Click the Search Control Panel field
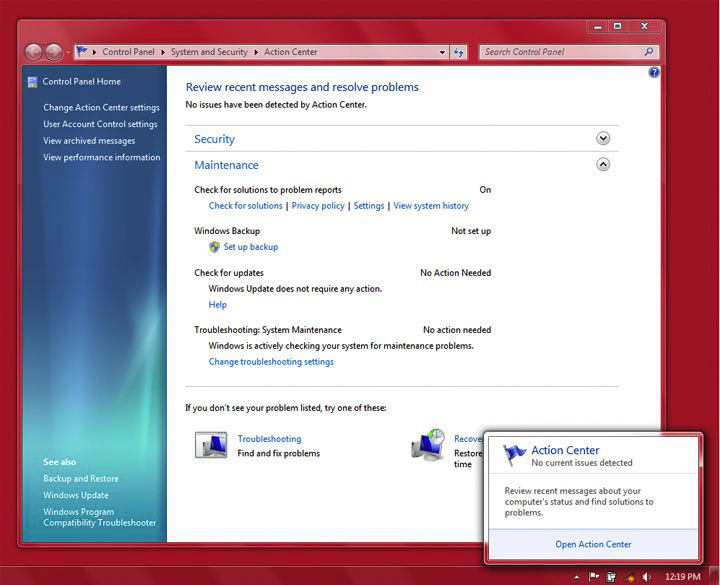The image size is (720, 585). coord(562,52)
